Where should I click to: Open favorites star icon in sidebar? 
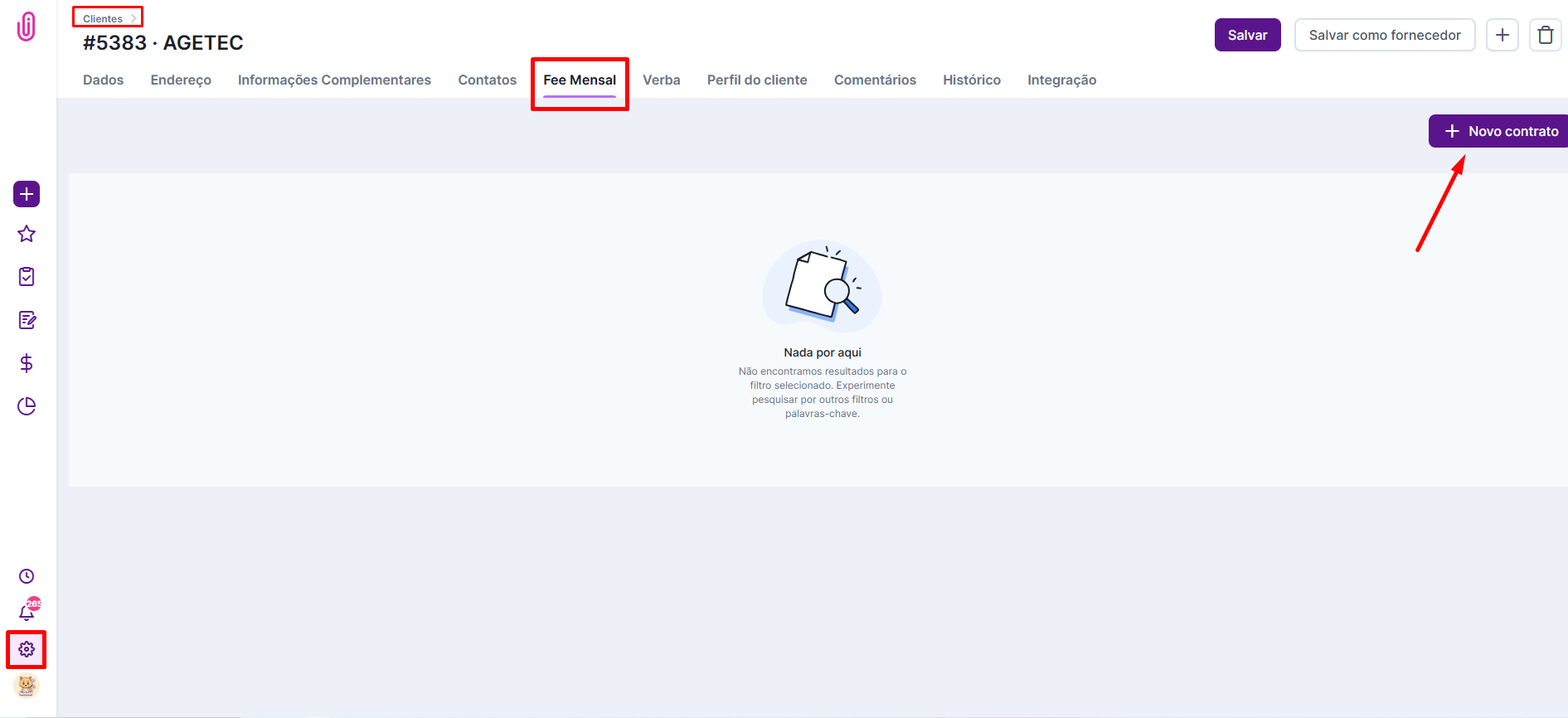(x=27, y=234)
